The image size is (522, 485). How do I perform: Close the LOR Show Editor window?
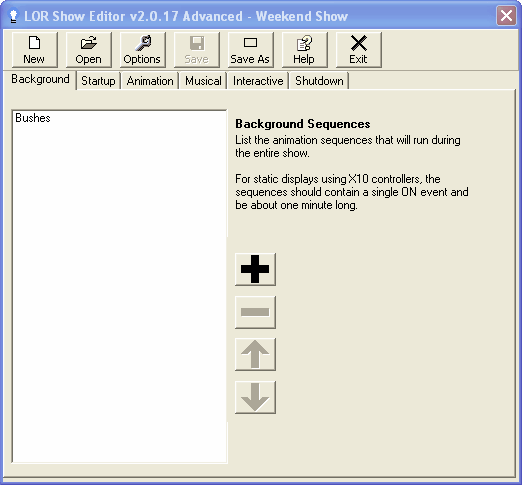pos(506,15)
